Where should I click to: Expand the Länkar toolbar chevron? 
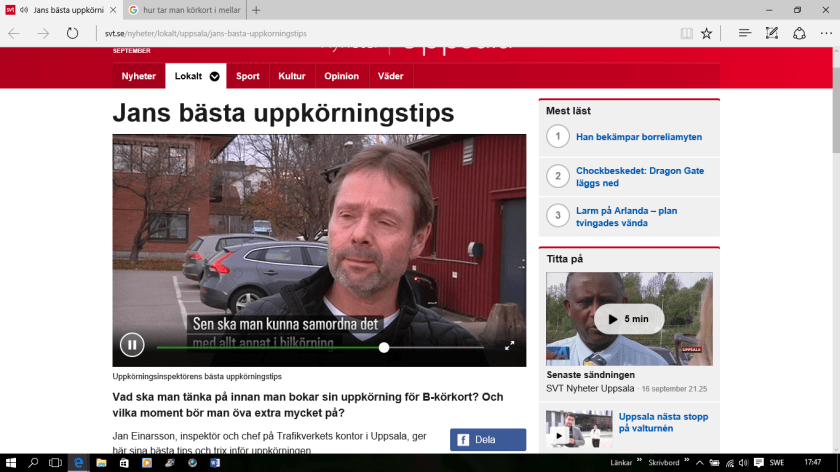[x=639, y=460]
